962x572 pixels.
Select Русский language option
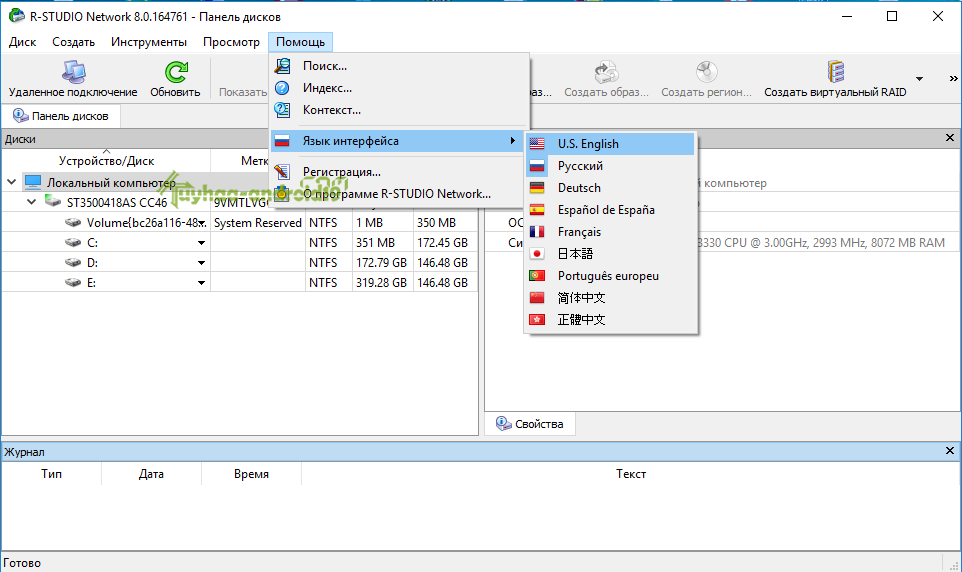(610, 166)
